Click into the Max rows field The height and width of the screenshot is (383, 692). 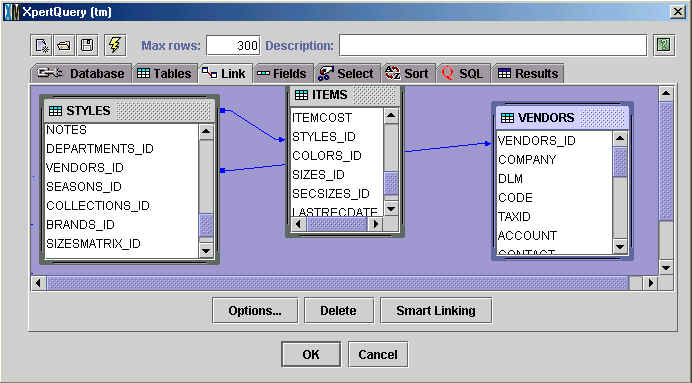point(233,45)
